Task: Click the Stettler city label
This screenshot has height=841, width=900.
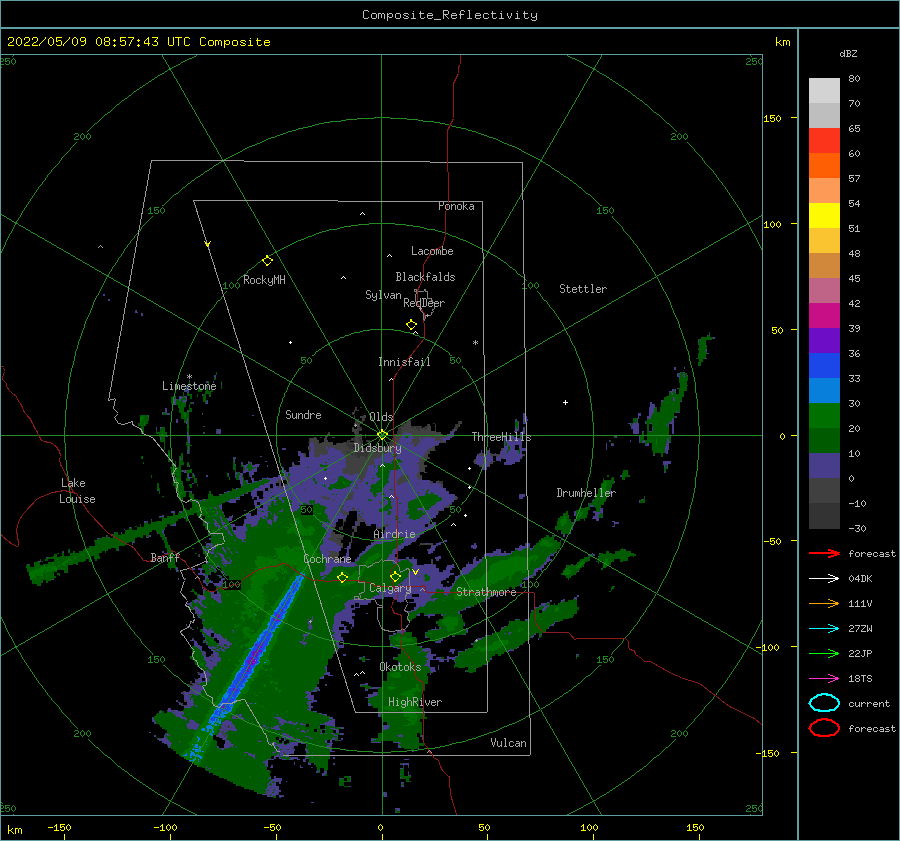Action: pos(583,289)
